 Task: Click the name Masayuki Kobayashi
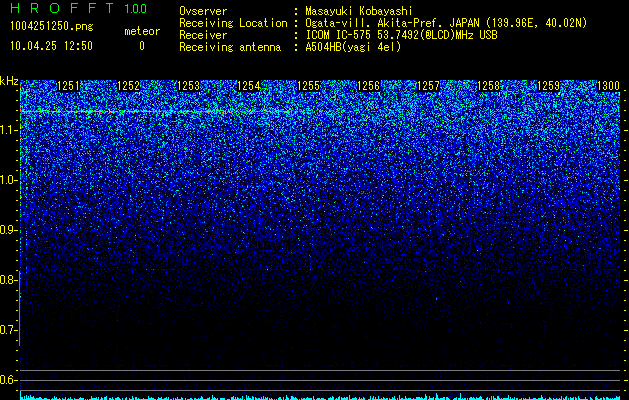[x=359, y=11]
